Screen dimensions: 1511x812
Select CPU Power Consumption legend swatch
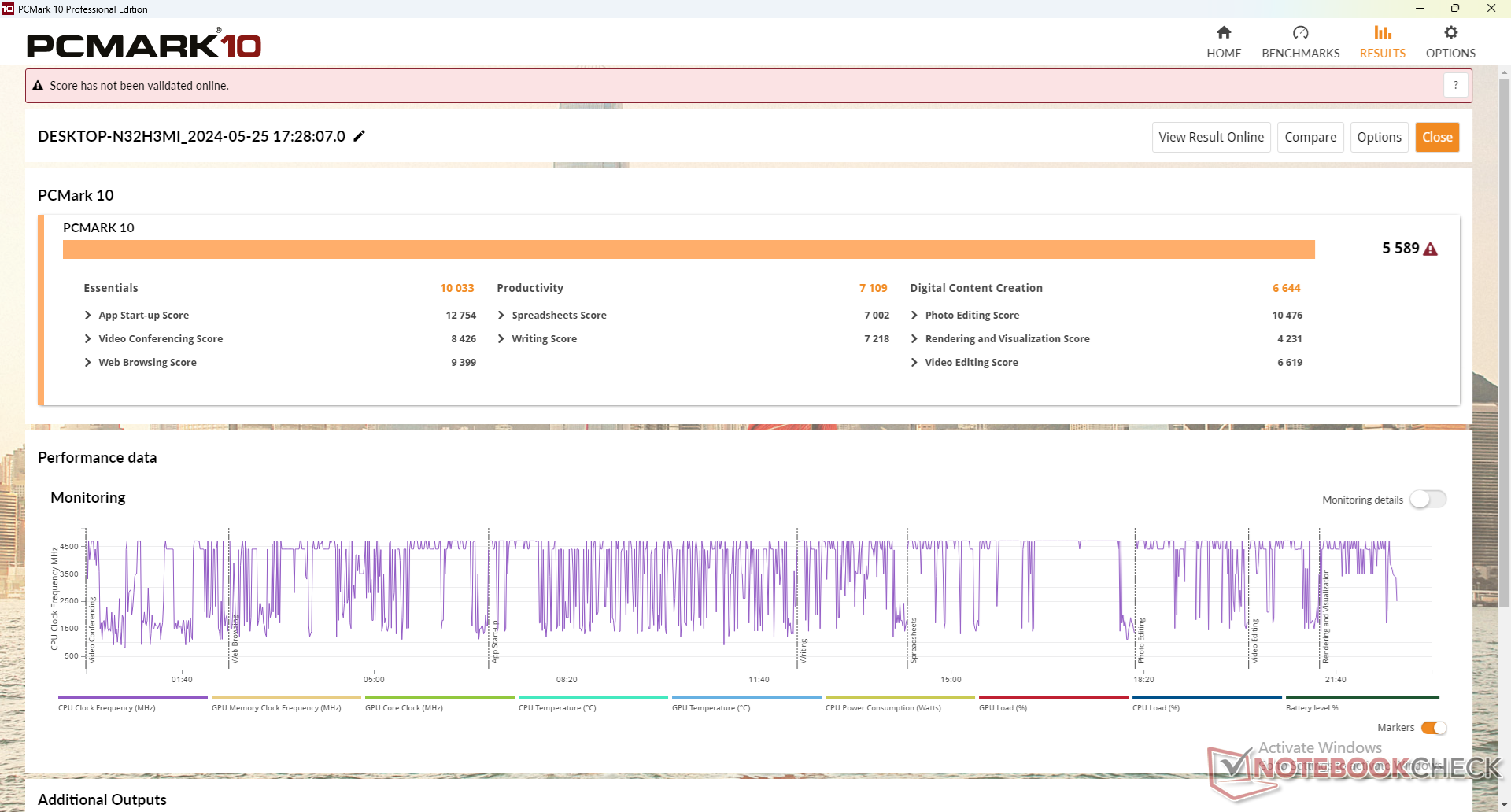(900, 697)
